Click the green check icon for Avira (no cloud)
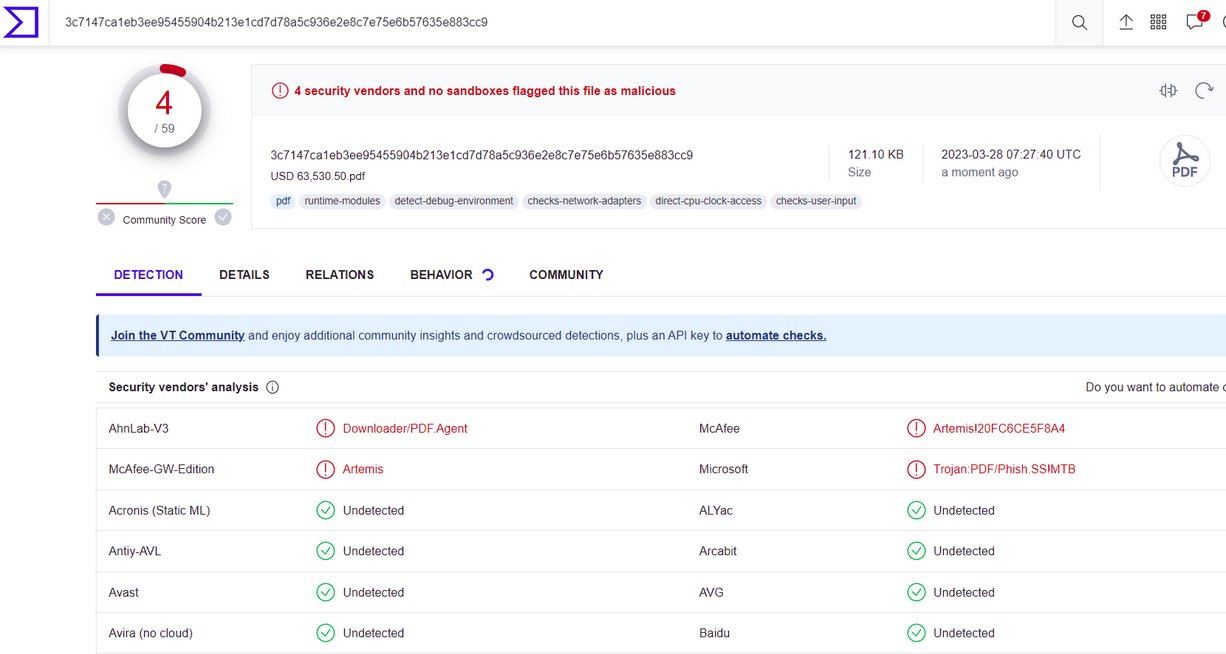The image size is (1226, 654). (x=325, y=633)
